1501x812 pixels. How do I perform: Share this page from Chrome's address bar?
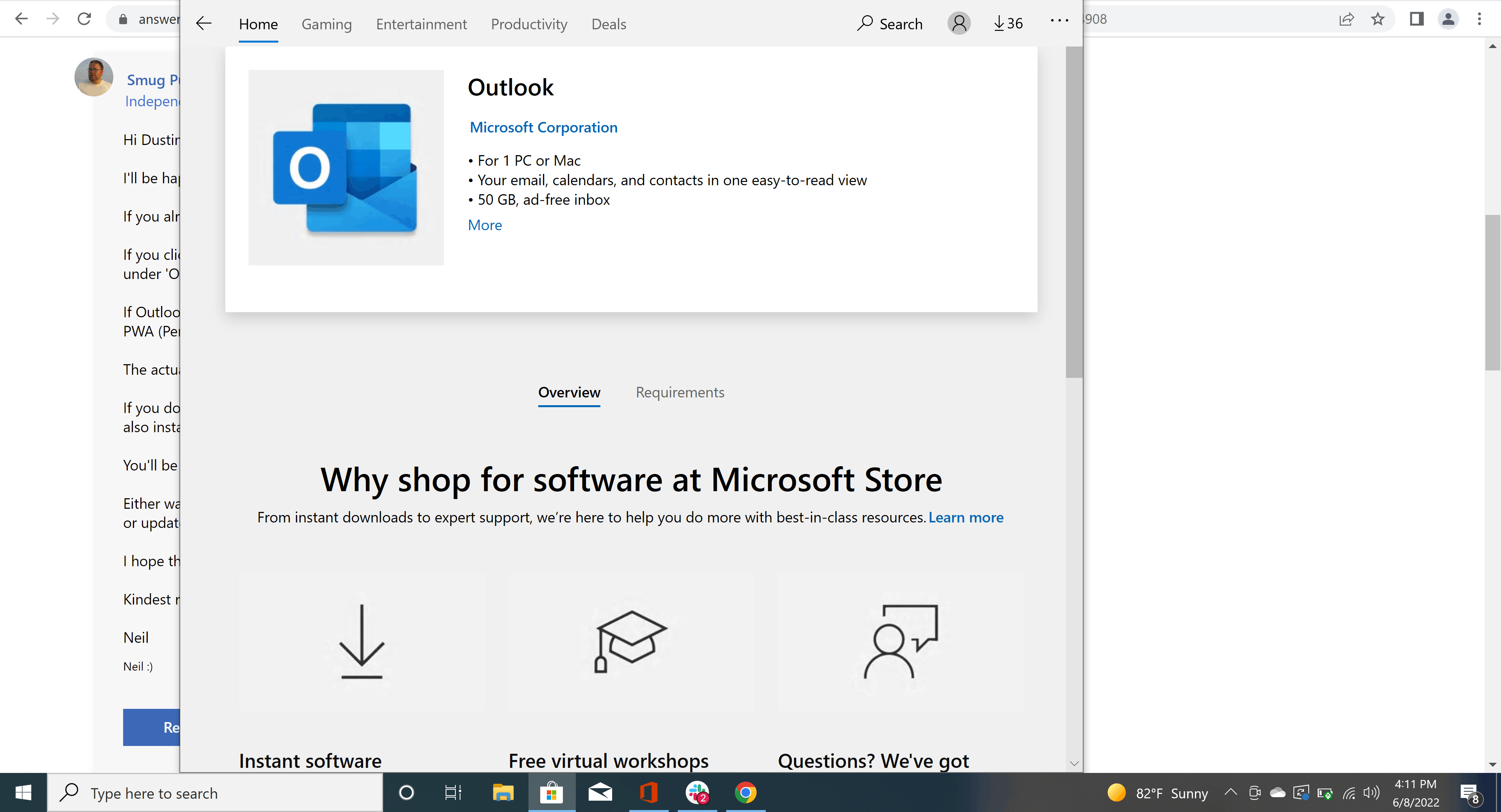tap(1347, 19)
